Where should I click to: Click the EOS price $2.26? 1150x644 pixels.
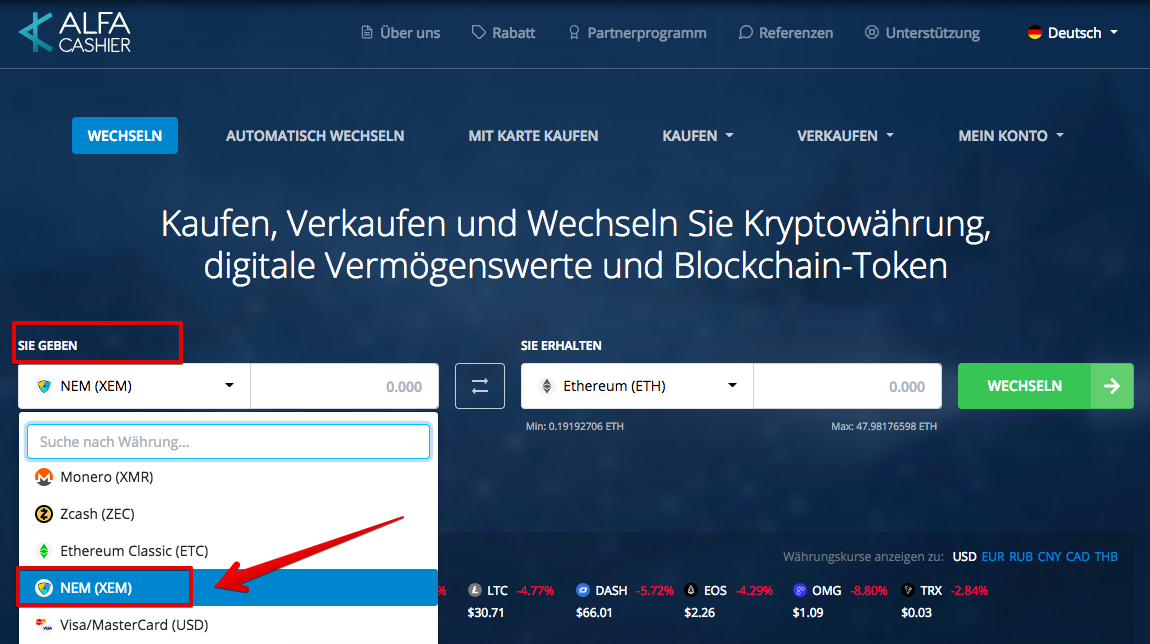[699, 612]
